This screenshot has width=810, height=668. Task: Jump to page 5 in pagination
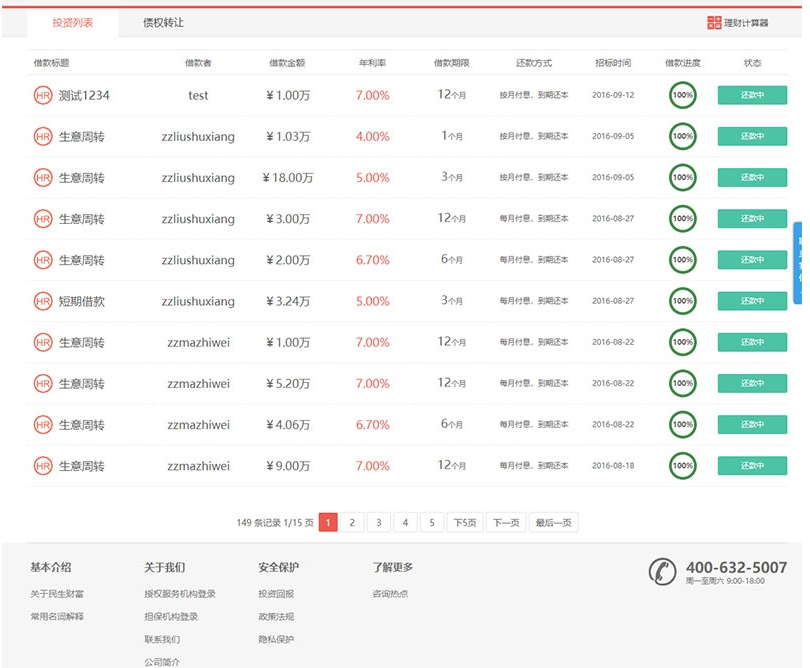coord(432,522)
